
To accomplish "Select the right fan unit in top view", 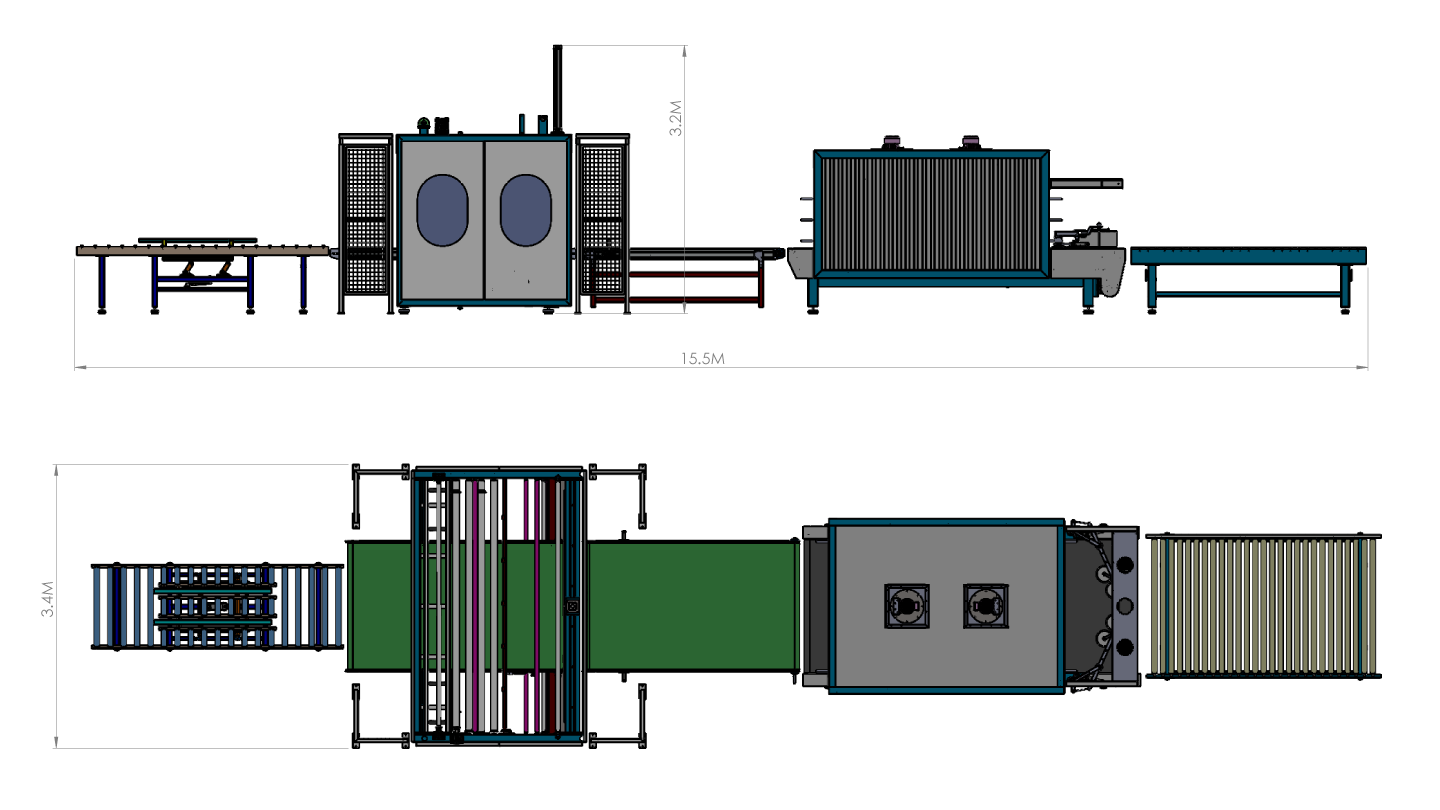I will coord(986,606).
